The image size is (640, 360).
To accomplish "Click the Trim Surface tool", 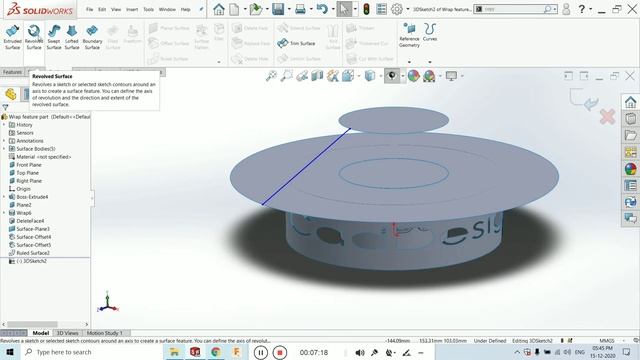I will point(296,43).
